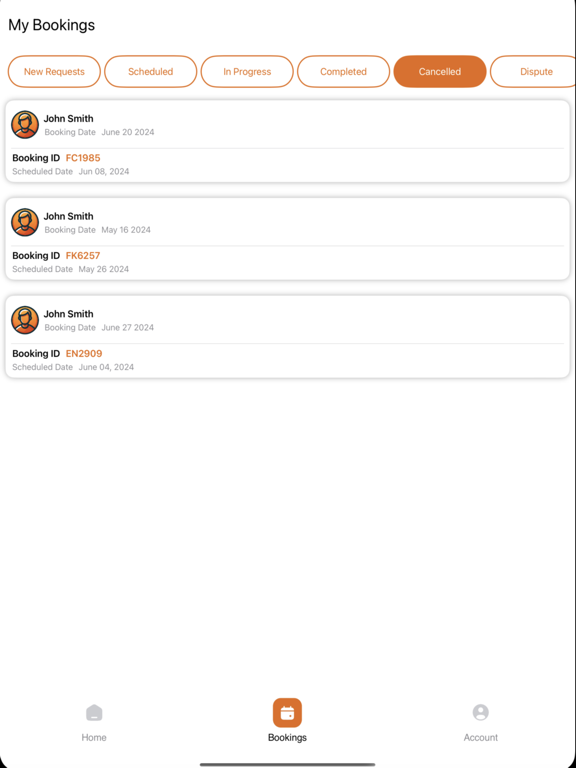View Completed bookings tab
576x768 pixels.
tap(344, 72)
